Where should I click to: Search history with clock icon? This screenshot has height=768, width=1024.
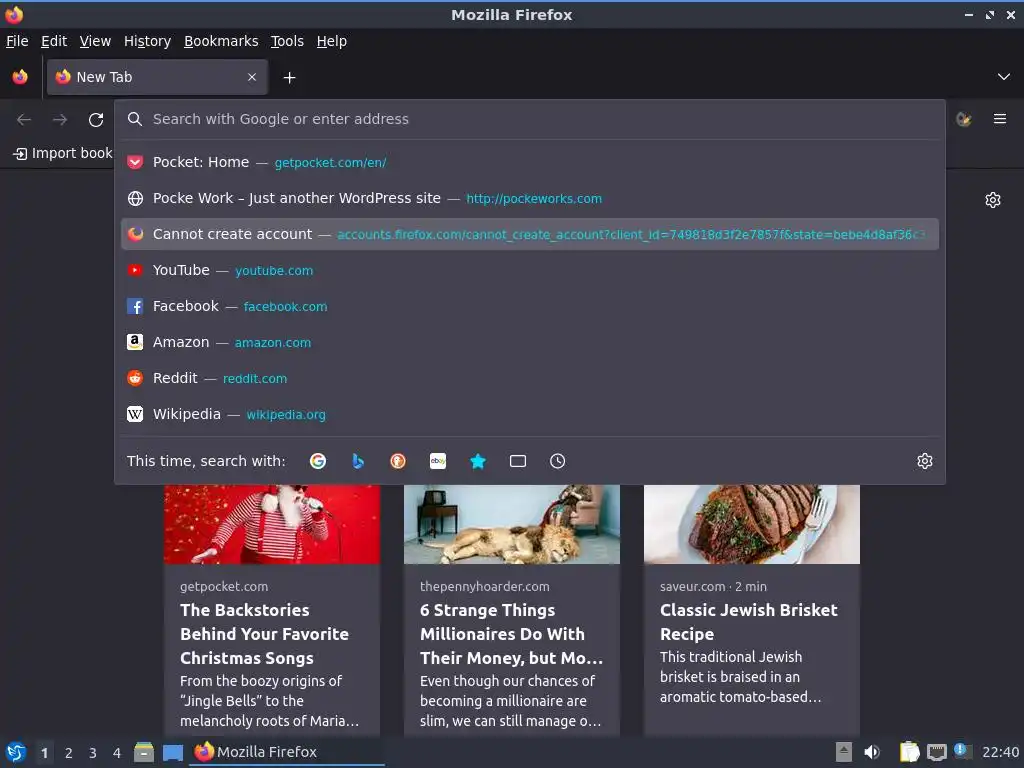(558, 461)
